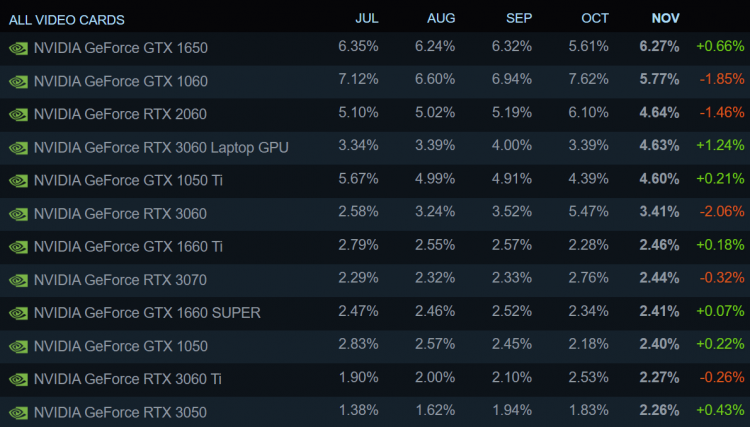
Task: Click the 6.27% November share for GTX 1650
Action: click(x=659, y=46)
